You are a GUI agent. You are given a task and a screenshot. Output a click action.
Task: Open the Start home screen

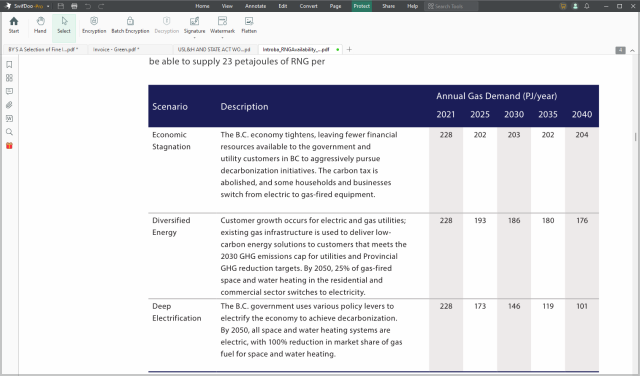pos(14,25)
